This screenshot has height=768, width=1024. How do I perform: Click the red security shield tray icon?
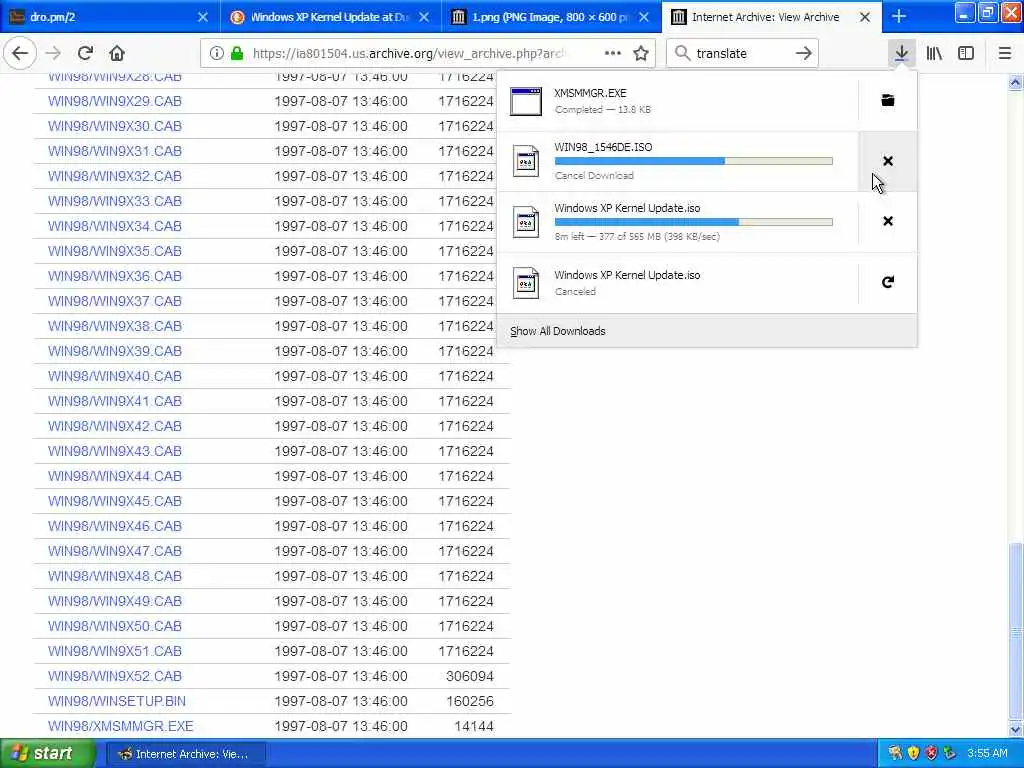click(931, 754)
